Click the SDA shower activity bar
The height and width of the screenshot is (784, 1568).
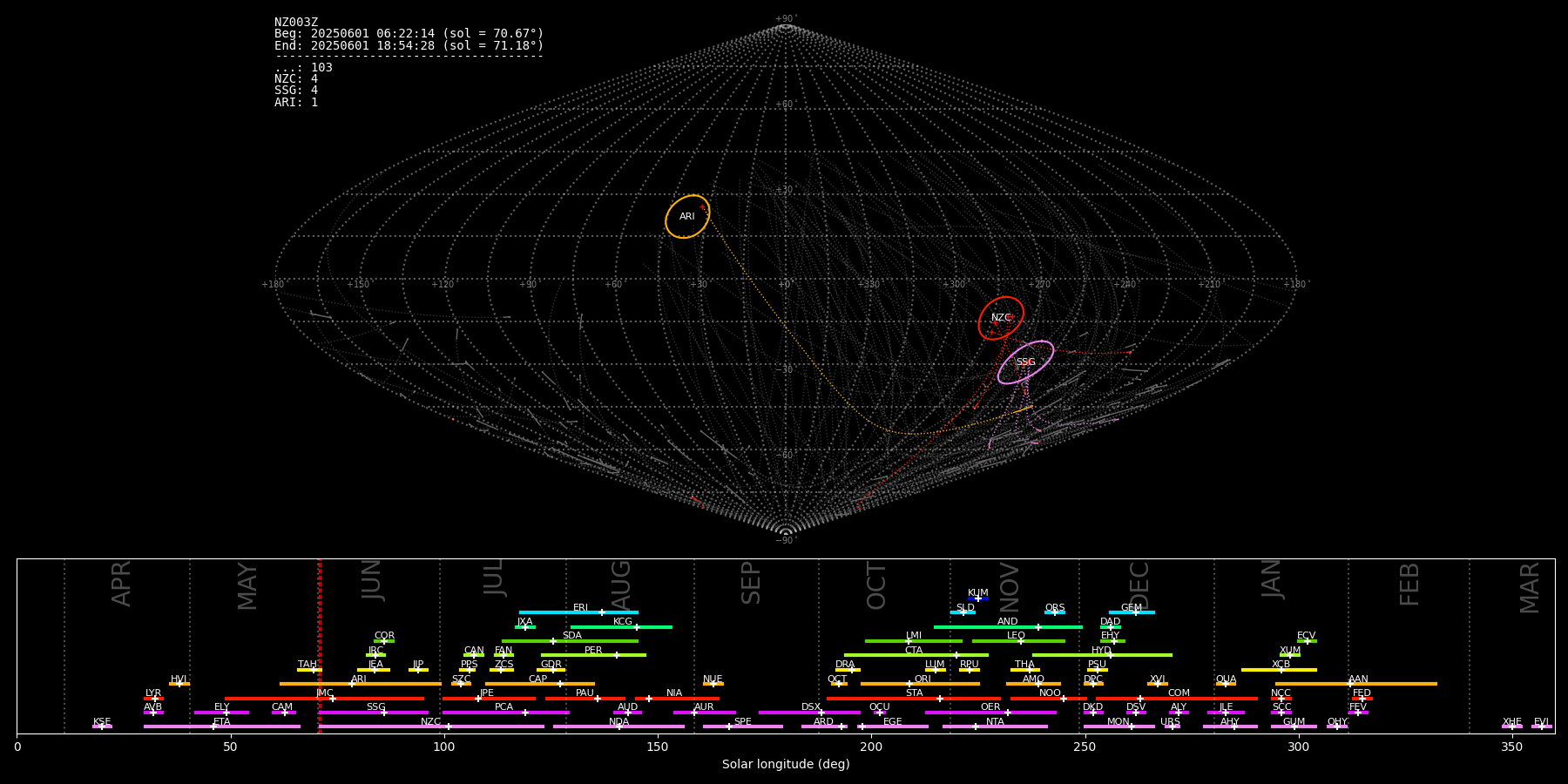[x=570, y=641]
